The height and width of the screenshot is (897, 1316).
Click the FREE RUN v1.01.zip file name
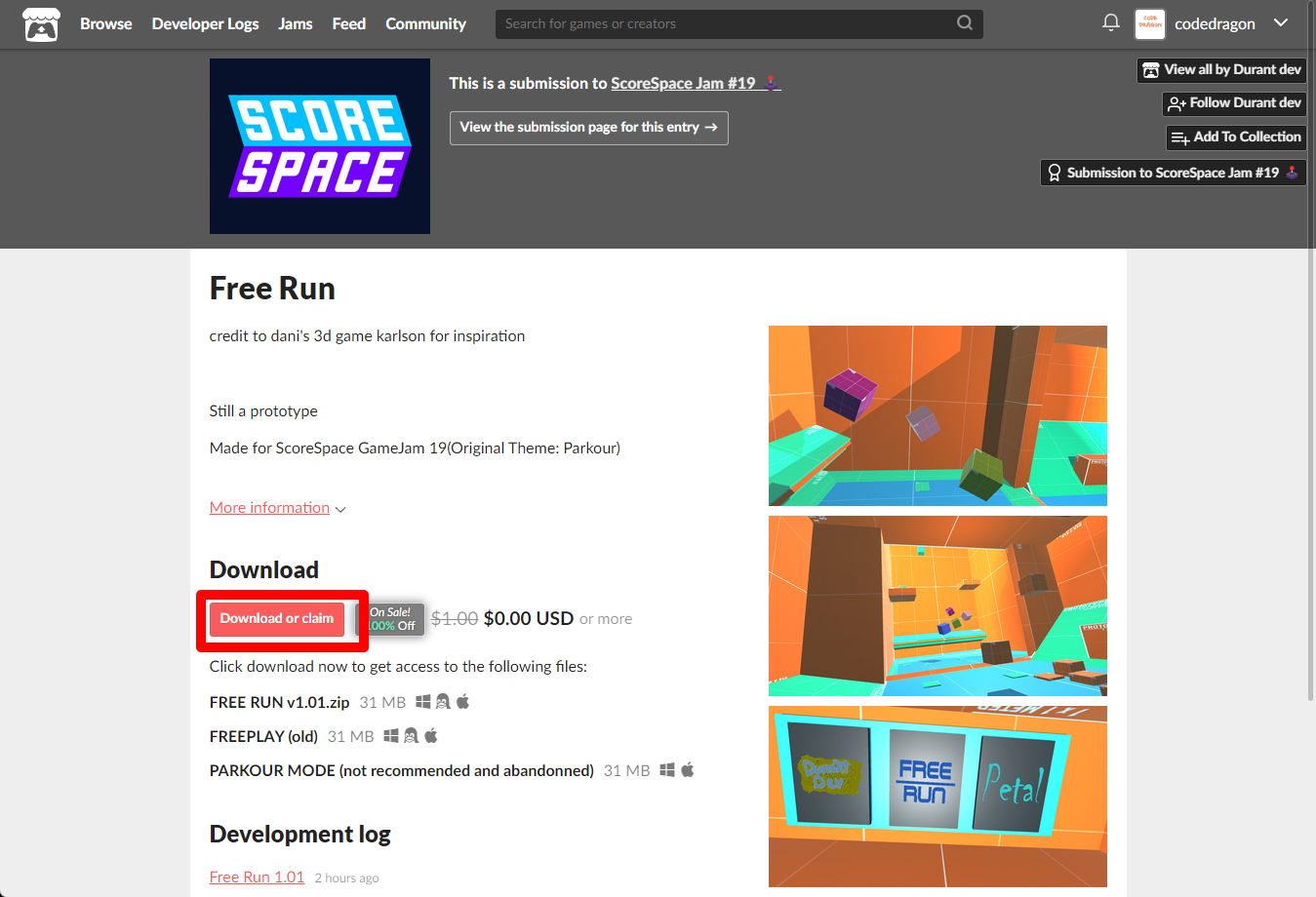click(x=279, y=703)
